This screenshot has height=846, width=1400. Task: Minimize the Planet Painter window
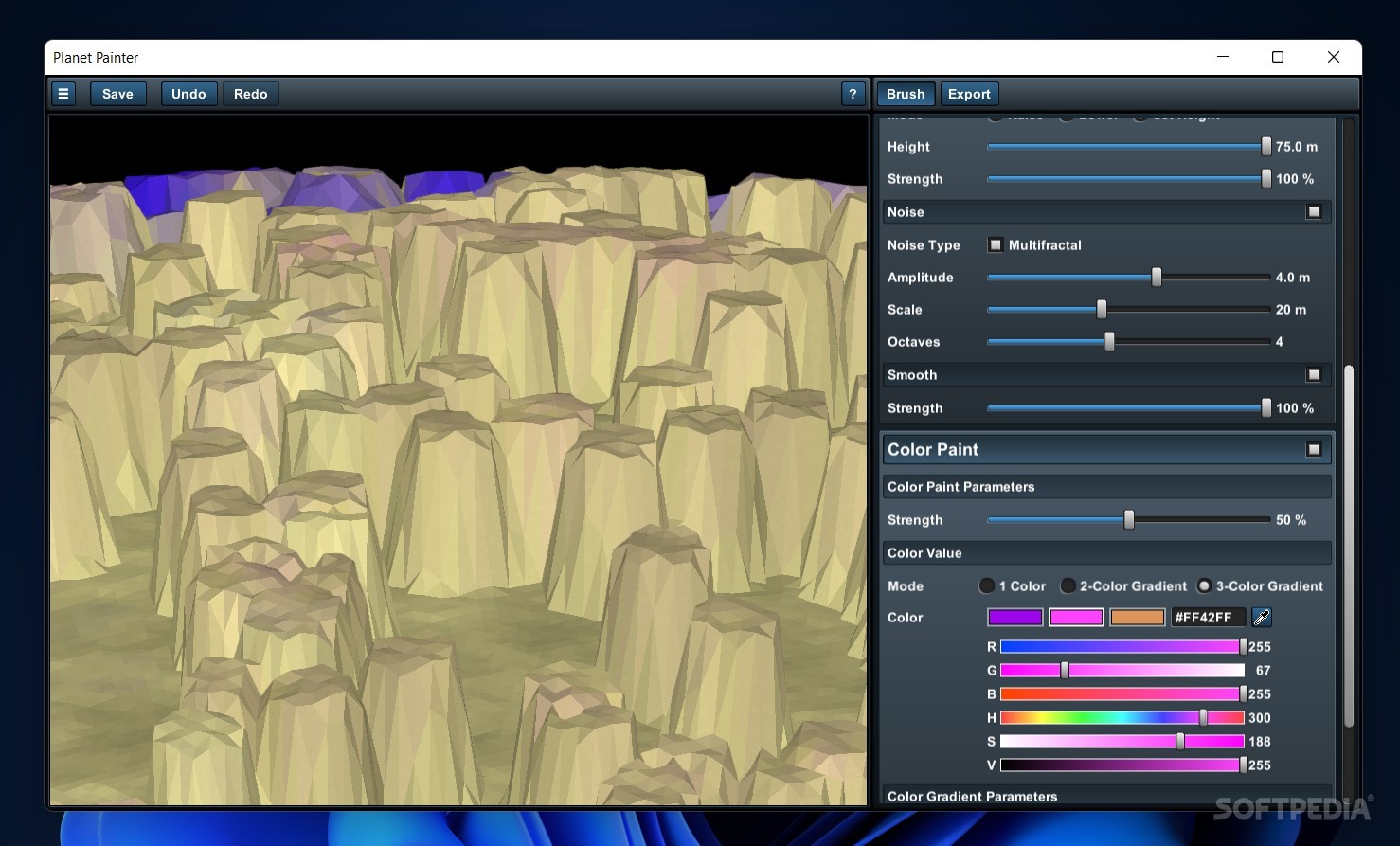point(1223,57)
